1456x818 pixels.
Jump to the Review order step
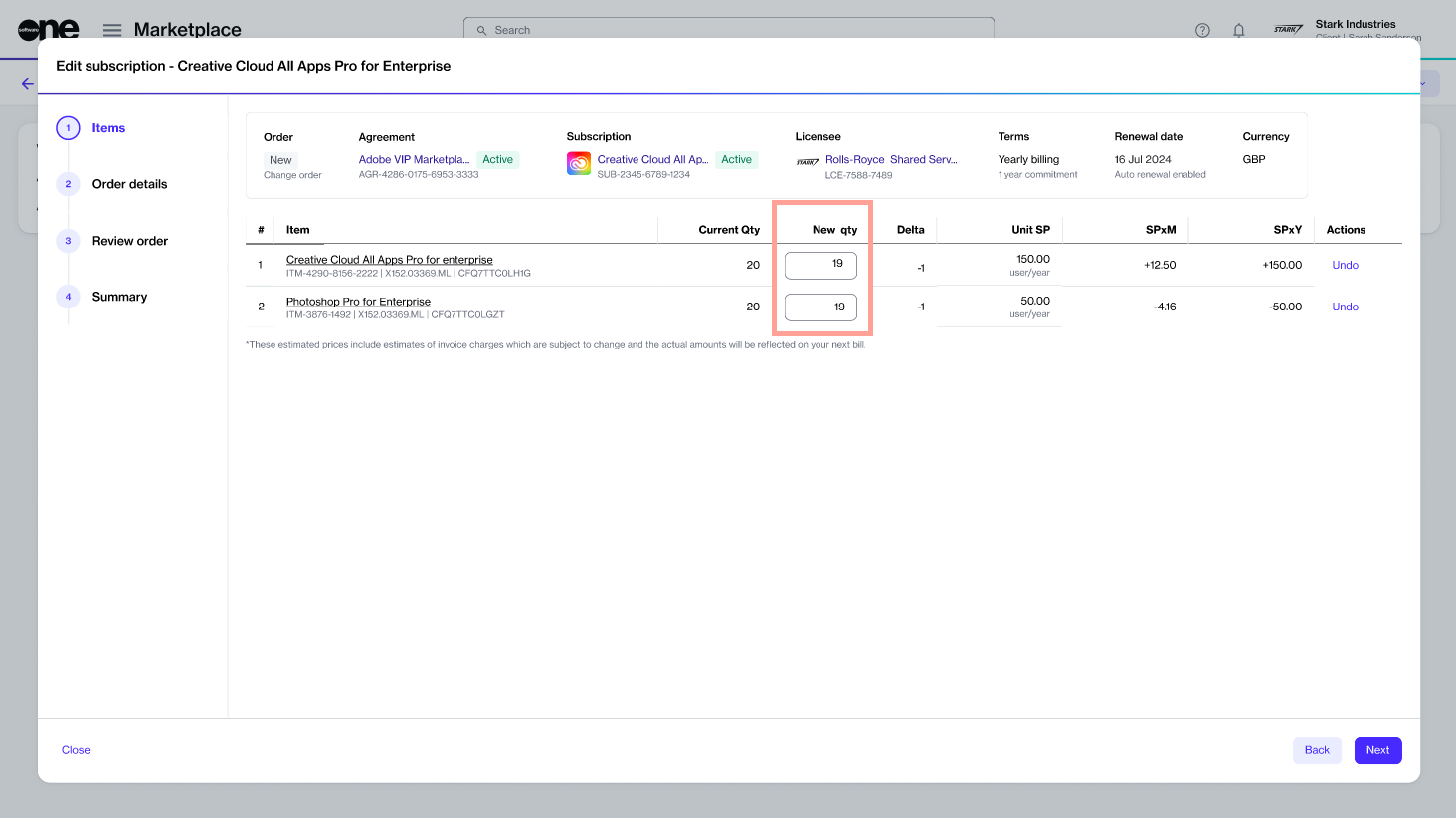(x=129, y=241)
